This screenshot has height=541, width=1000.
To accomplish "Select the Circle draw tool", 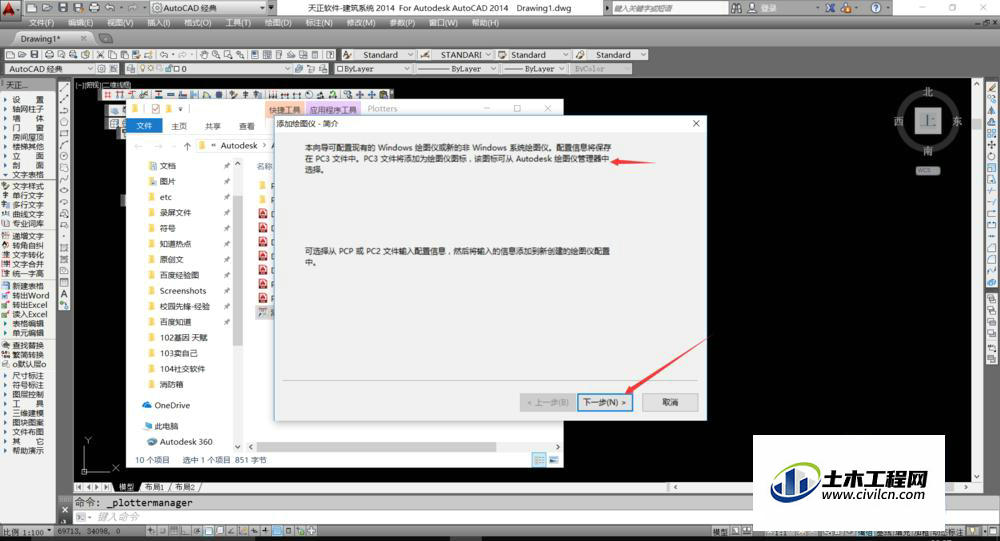I will (64, 156).
